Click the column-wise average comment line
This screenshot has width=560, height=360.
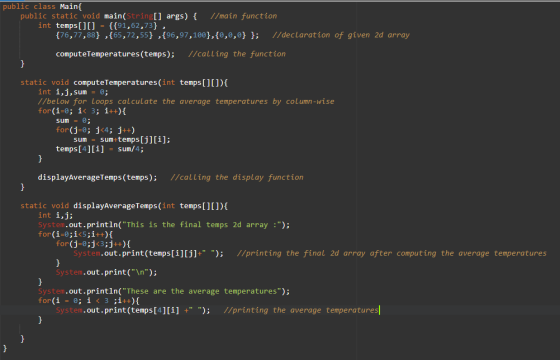[186, 101]
